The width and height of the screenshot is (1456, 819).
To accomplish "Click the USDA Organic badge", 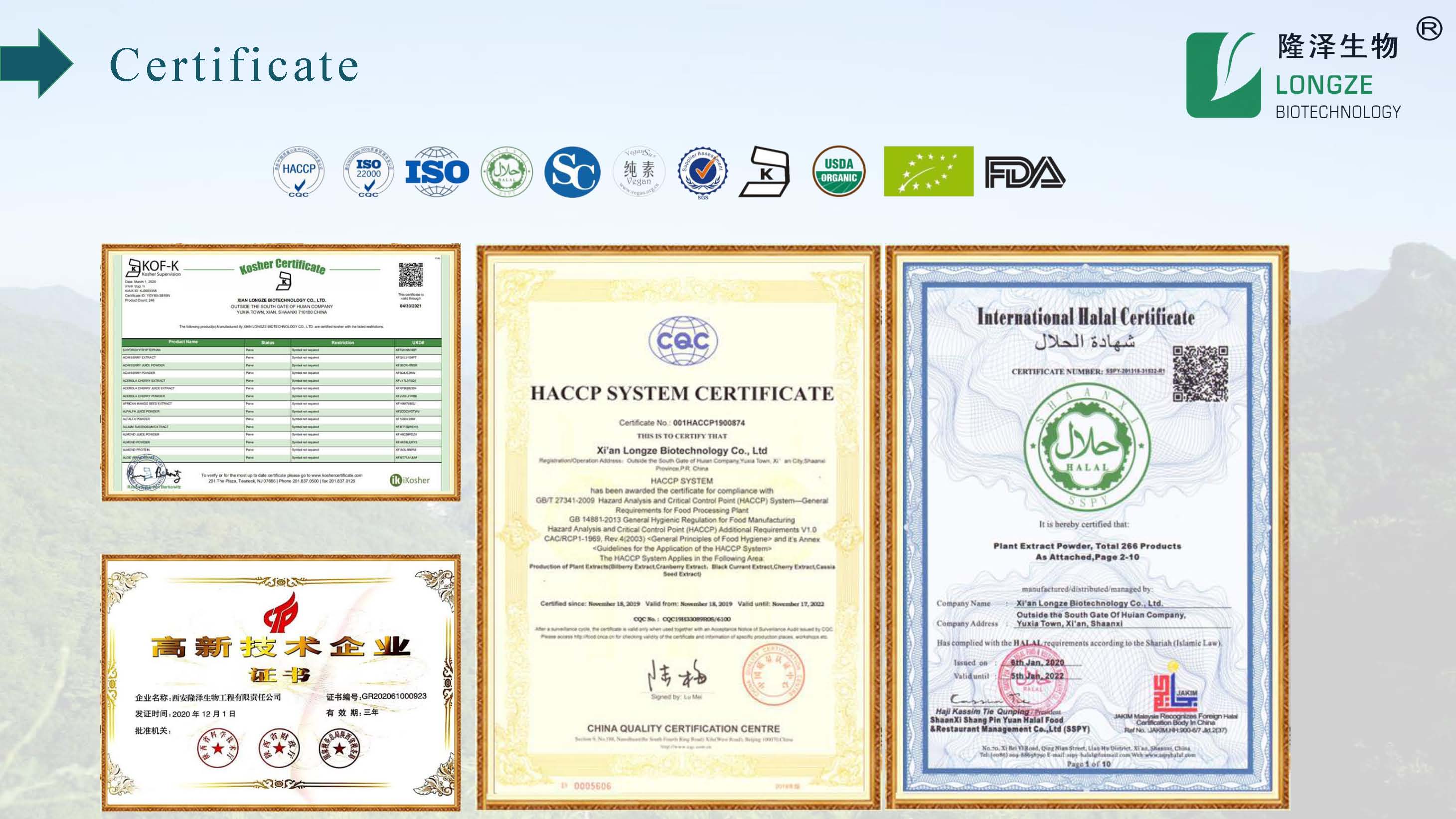I will tap(839, 171).
